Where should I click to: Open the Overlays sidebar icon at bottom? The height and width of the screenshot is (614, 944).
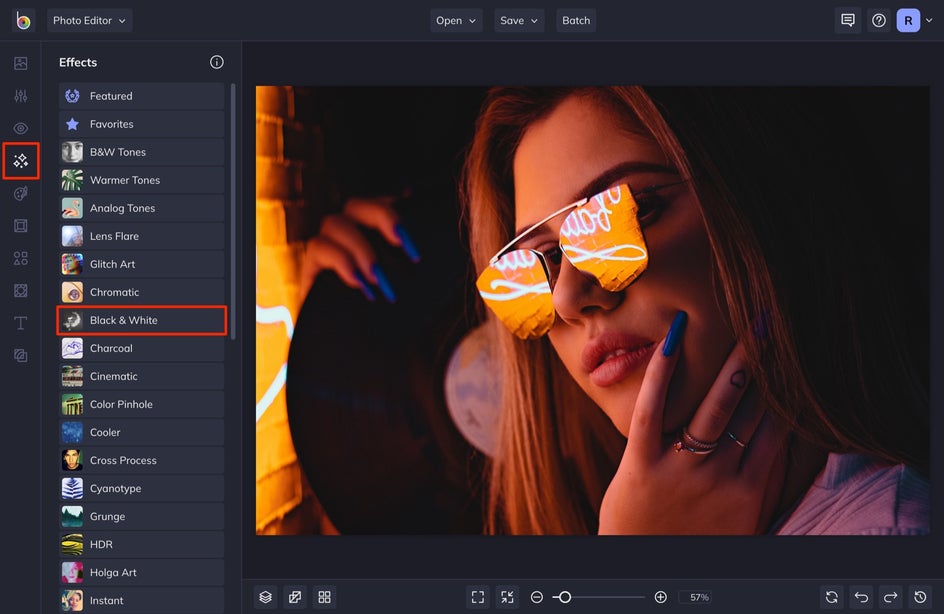point(20,356)
